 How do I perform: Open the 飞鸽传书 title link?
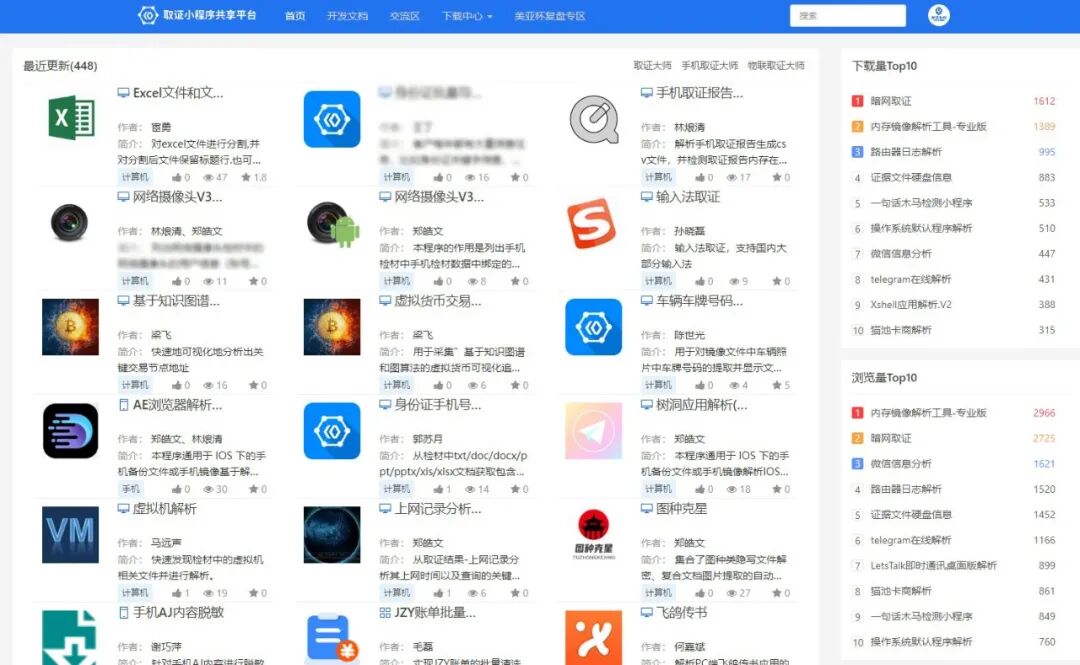click(x=681, y=613)
